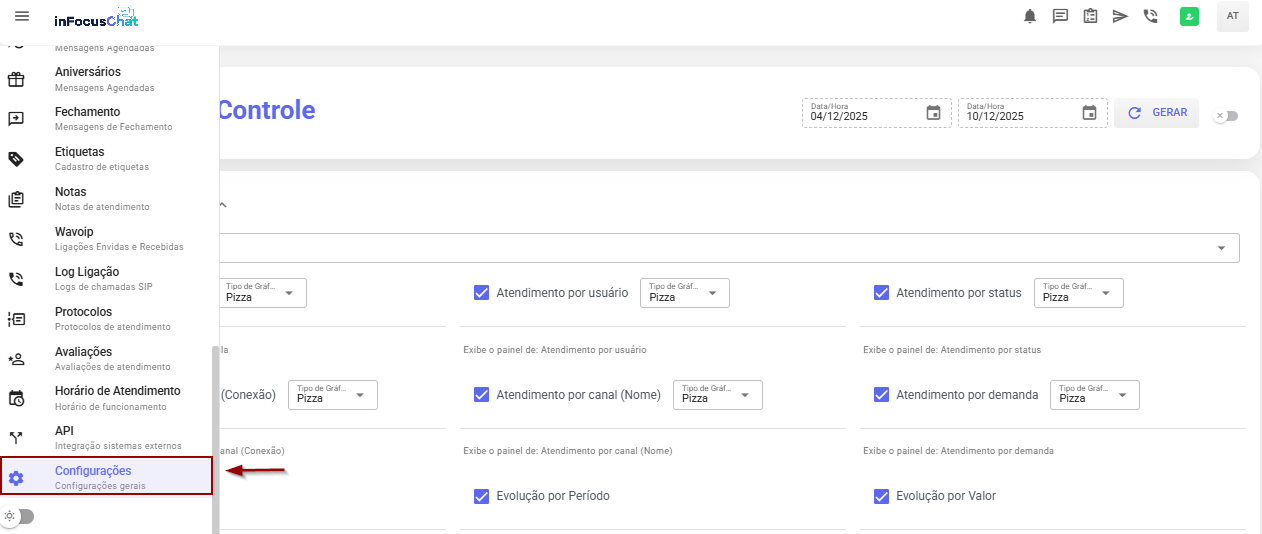Open chart type dropdown for Atendimento por demanda

[1094, 395]
